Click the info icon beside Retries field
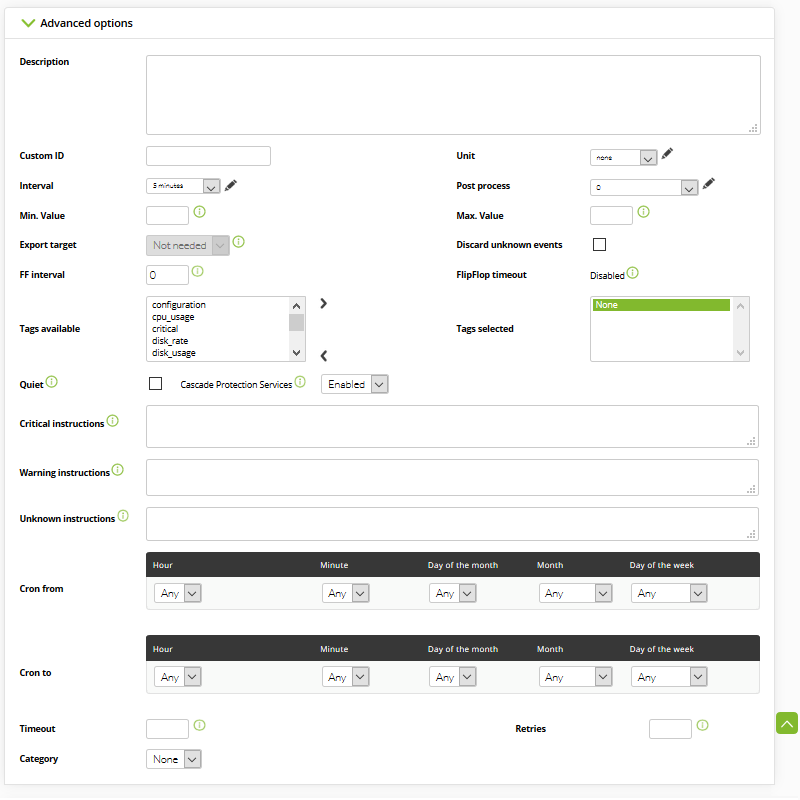The height and width of the screenshot is (800, 800). point(703,725)
